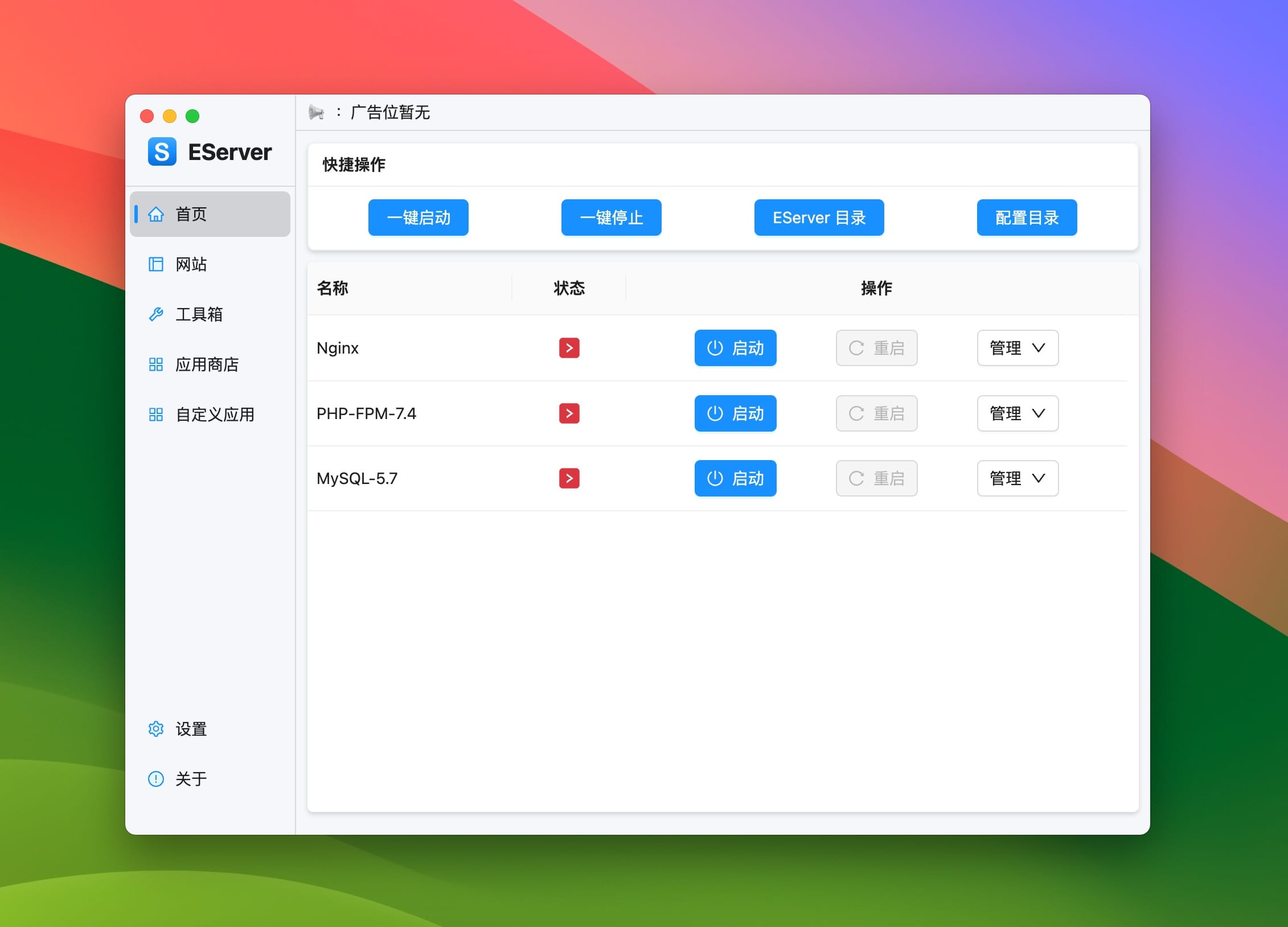Expand 管理 menu for PHP-FPM-7.4
The width and height of the screenshot is (1288, 927).
[1017, 413]
